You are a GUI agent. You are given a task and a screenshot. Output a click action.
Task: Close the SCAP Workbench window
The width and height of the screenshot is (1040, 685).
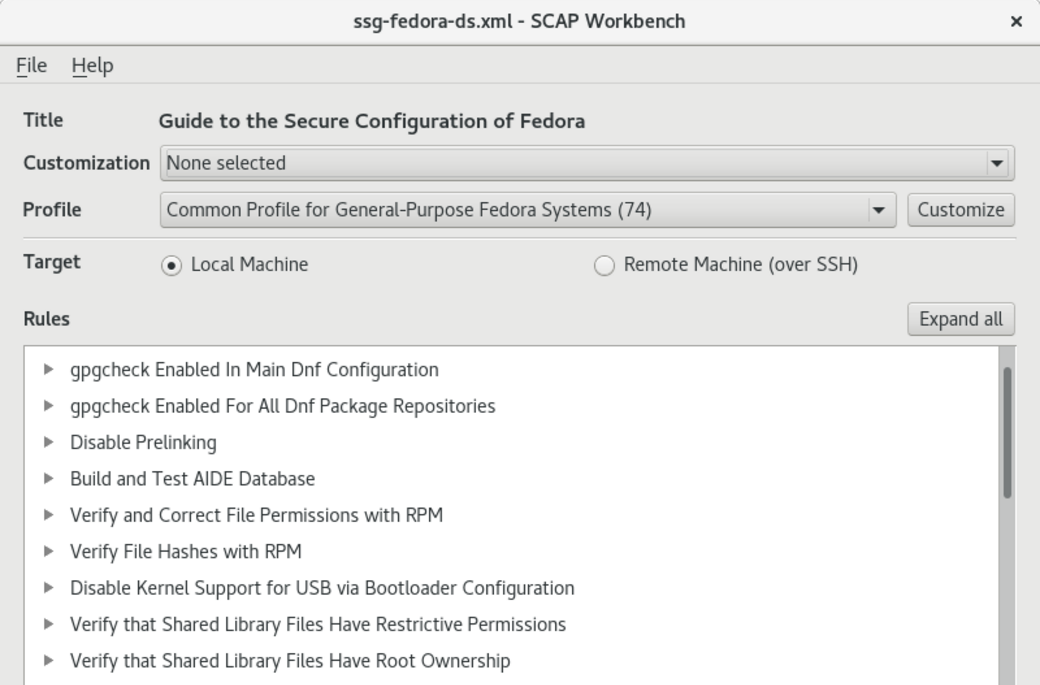pyautogui.click(x=1016, y=22)
